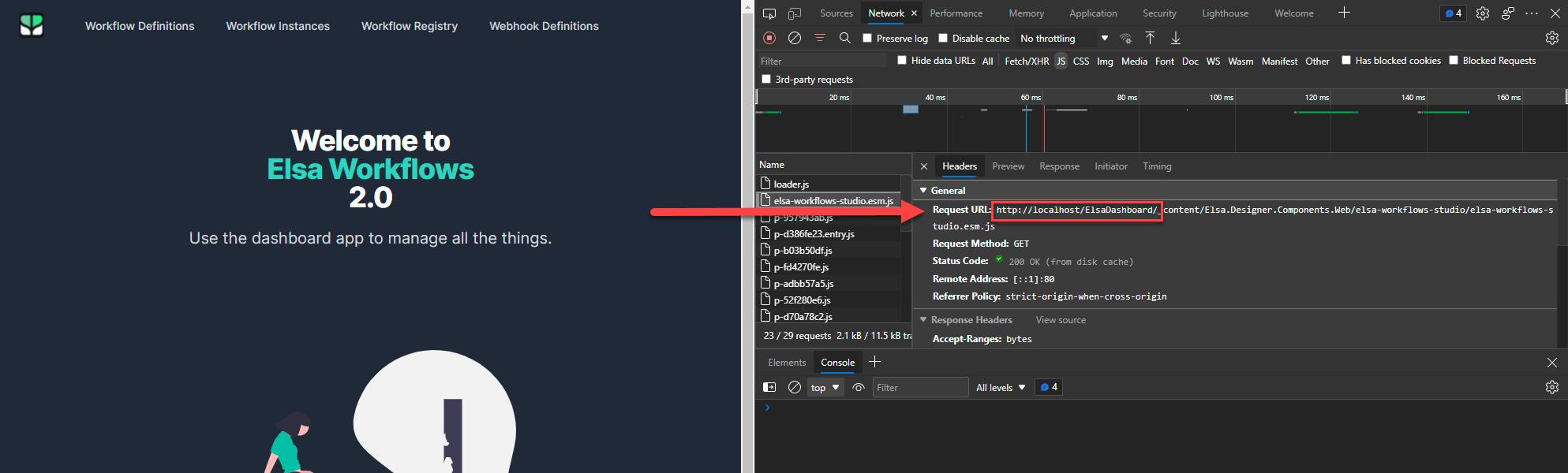Click View source for response headers
The image size is (1568, 473).
[x=1061, y=320]
